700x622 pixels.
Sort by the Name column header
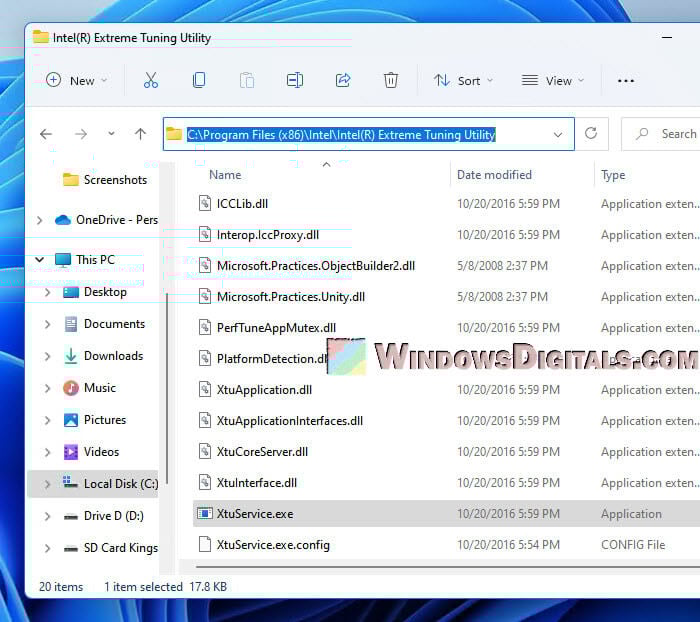click(225, 175)
